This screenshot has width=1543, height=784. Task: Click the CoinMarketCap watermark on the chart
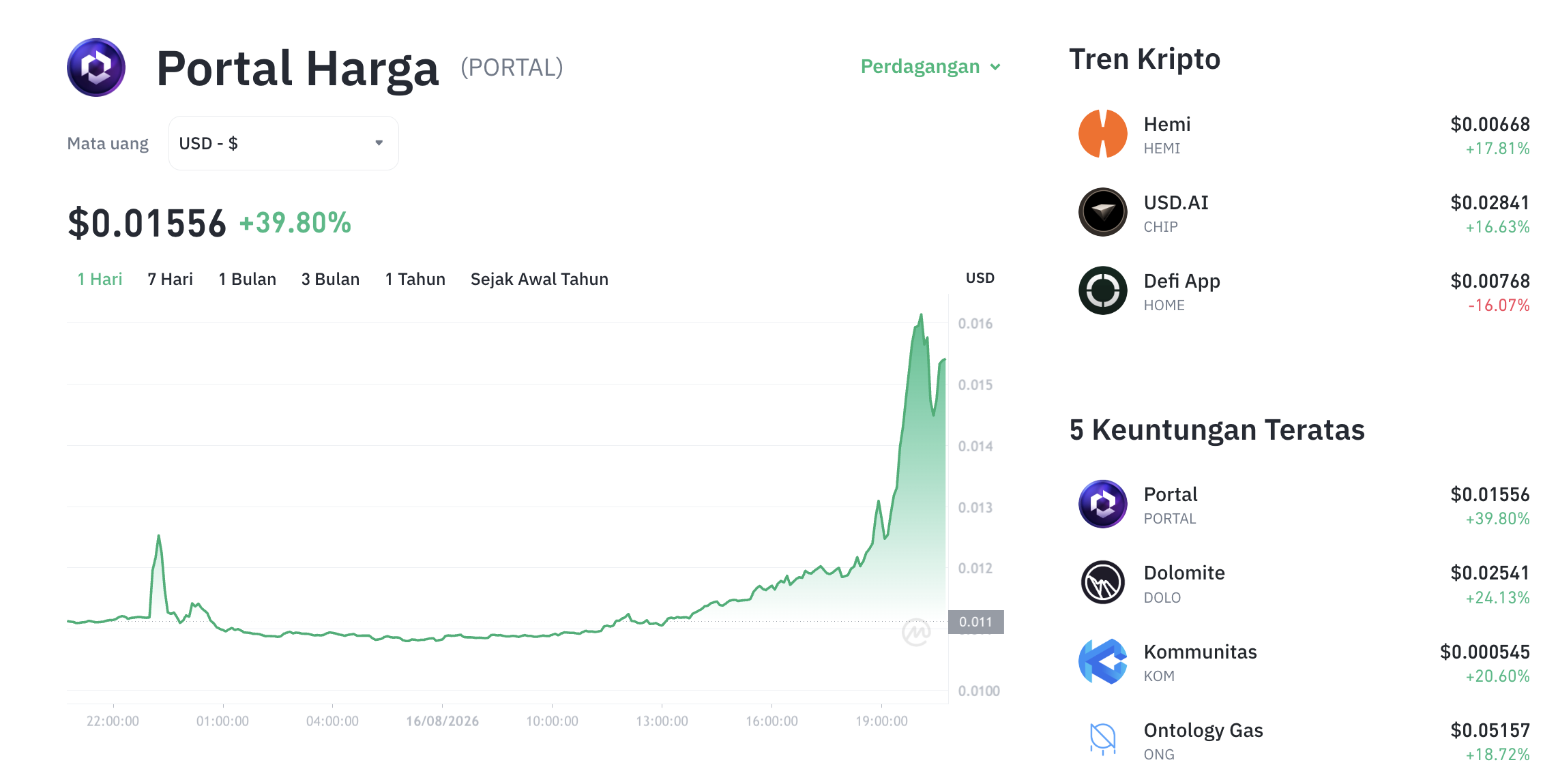point(916,633)
